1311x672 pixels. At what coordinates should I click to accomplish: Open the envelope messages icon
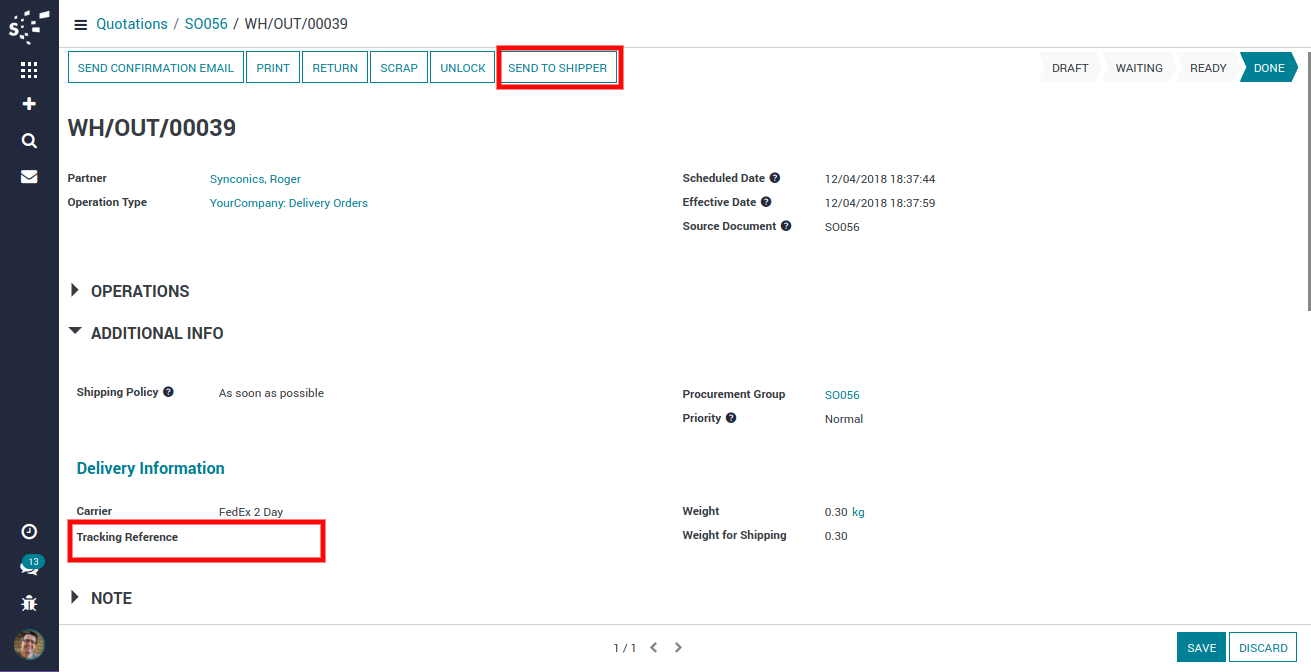coord(29,177)
